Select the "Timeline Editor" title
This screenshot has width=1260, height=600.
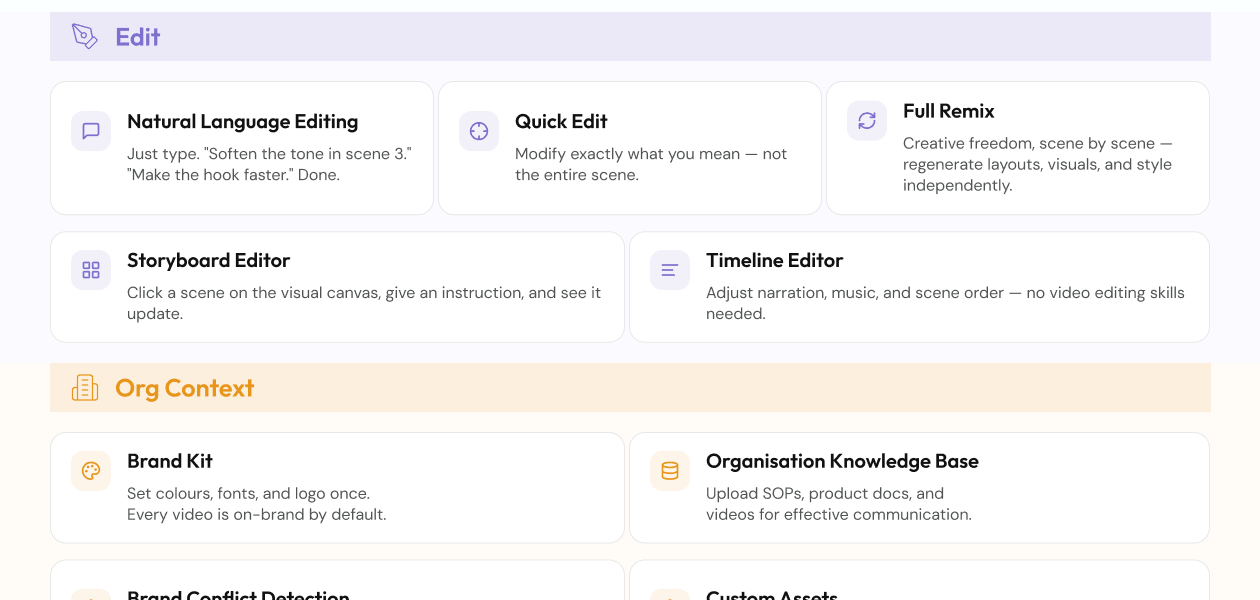[775, 260]
